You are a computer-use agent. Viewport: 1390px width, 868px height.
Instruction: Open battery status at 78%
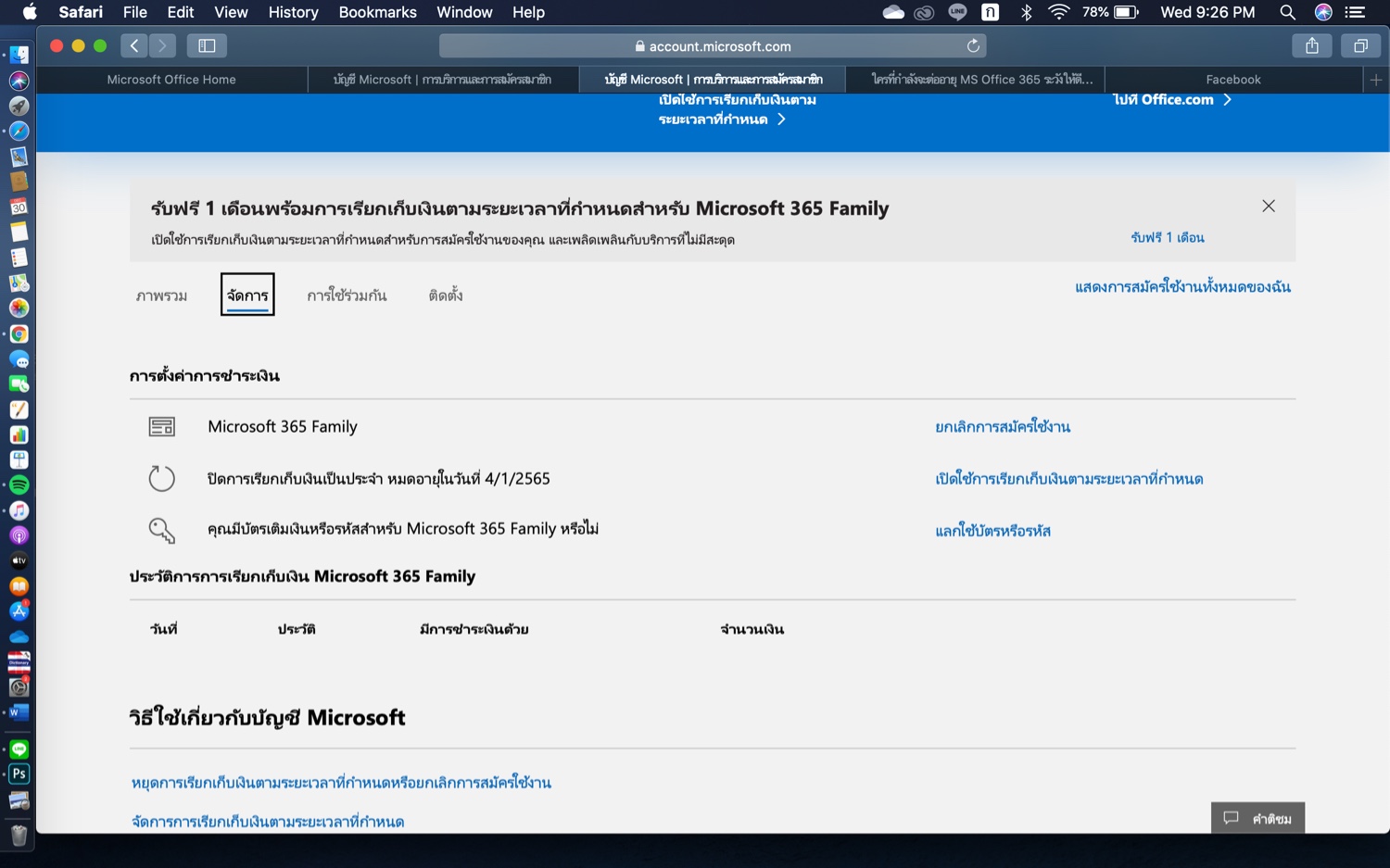click(1110, 12)
